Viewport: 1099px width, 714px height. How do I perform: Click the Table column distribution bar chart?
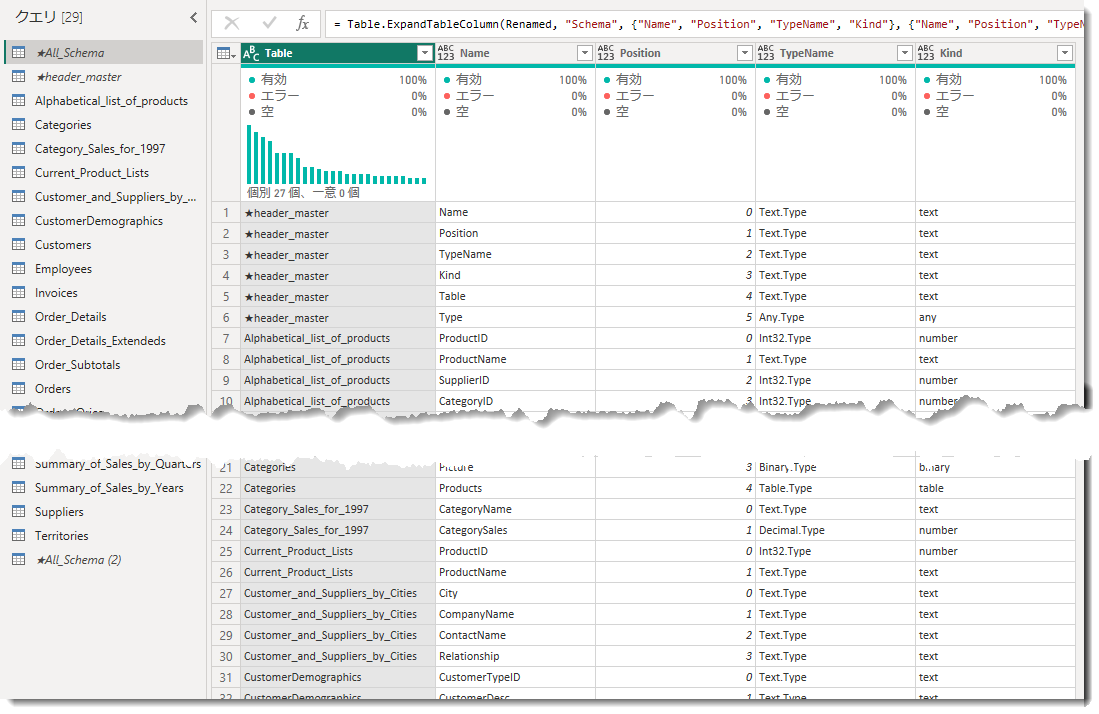(336, 155)
